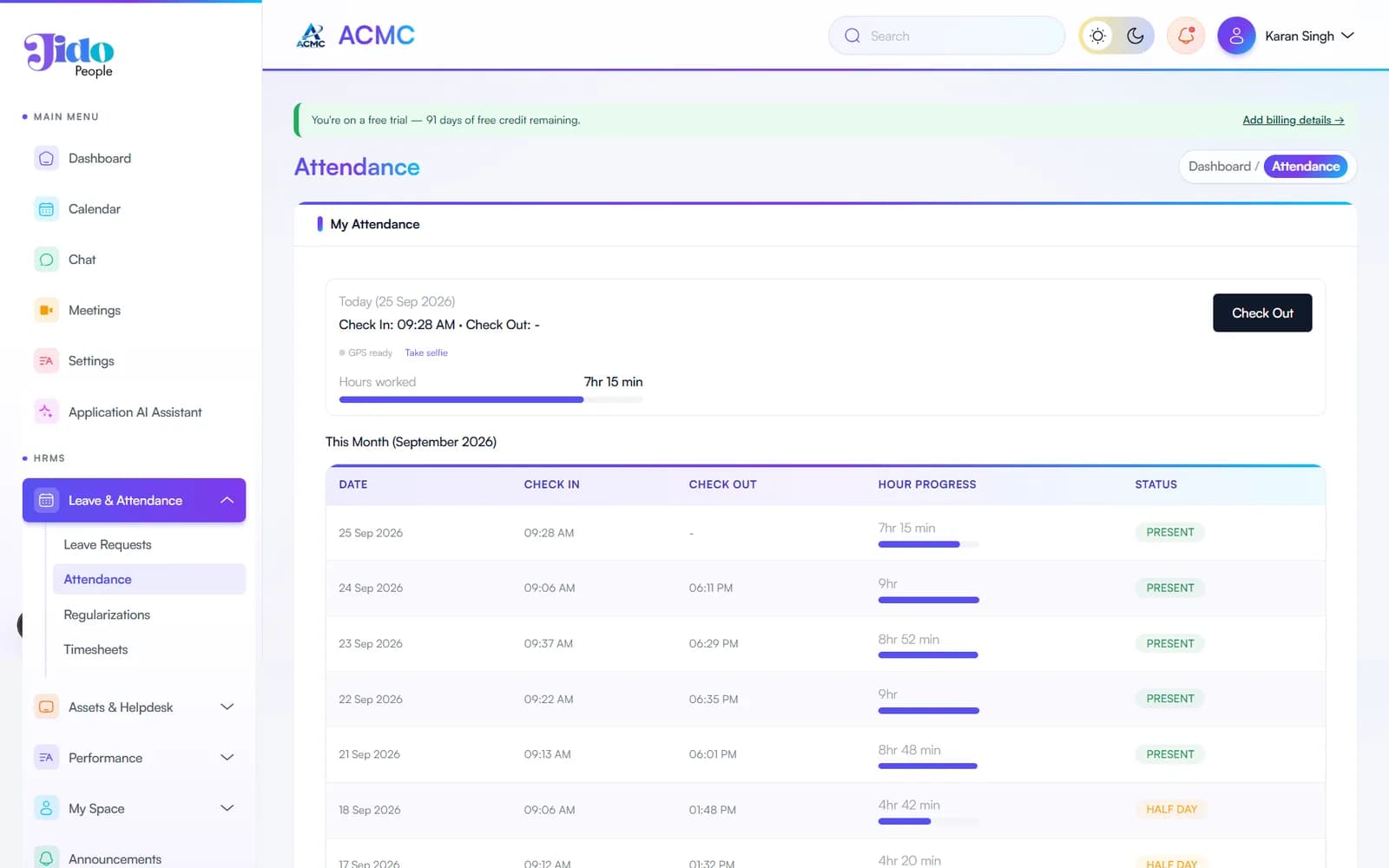Click today's Hours worked progress bar
The image size is (1389, 868).
(490, 399)
